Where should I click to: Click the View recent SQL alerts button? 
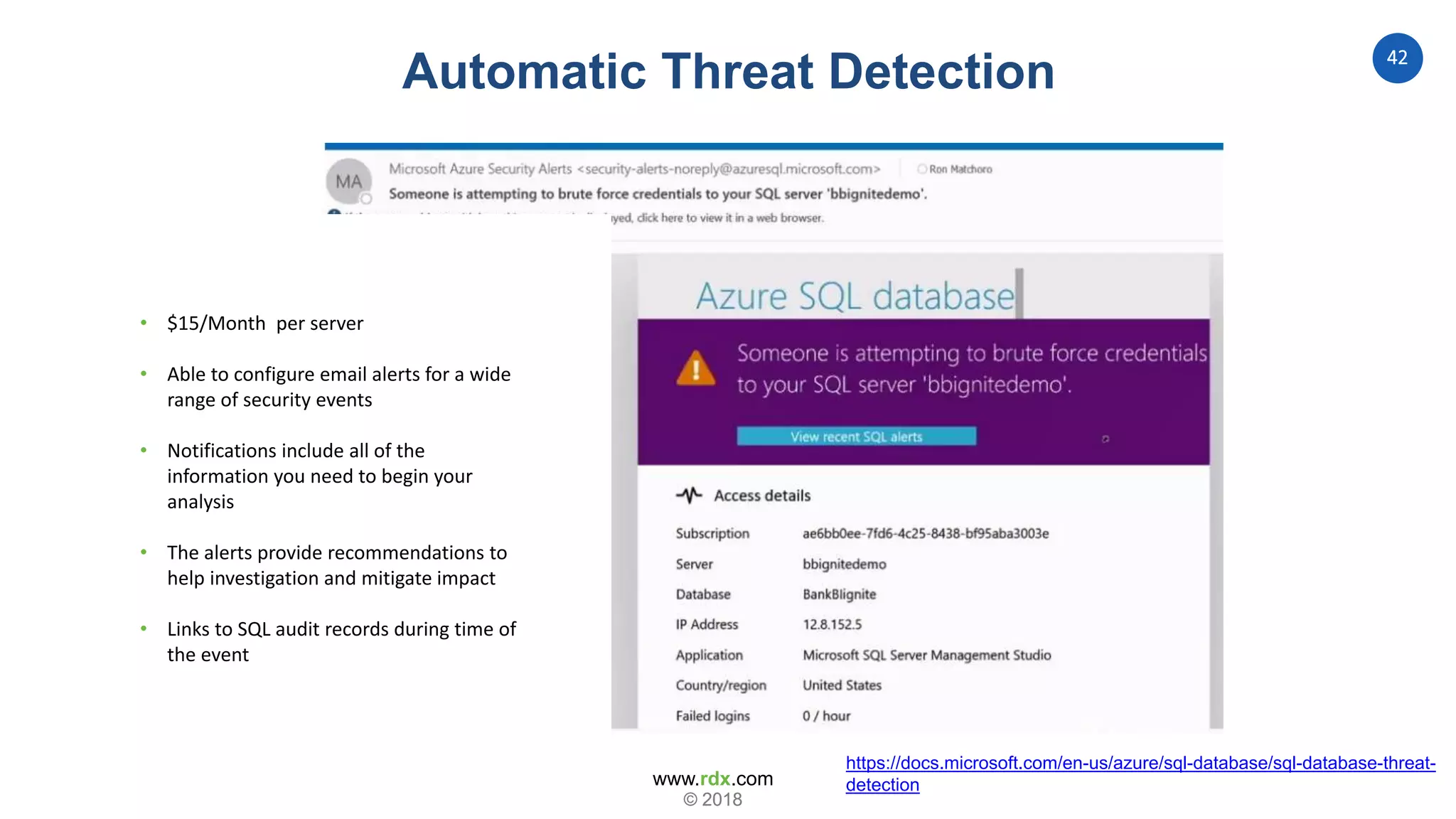(856, 437)
